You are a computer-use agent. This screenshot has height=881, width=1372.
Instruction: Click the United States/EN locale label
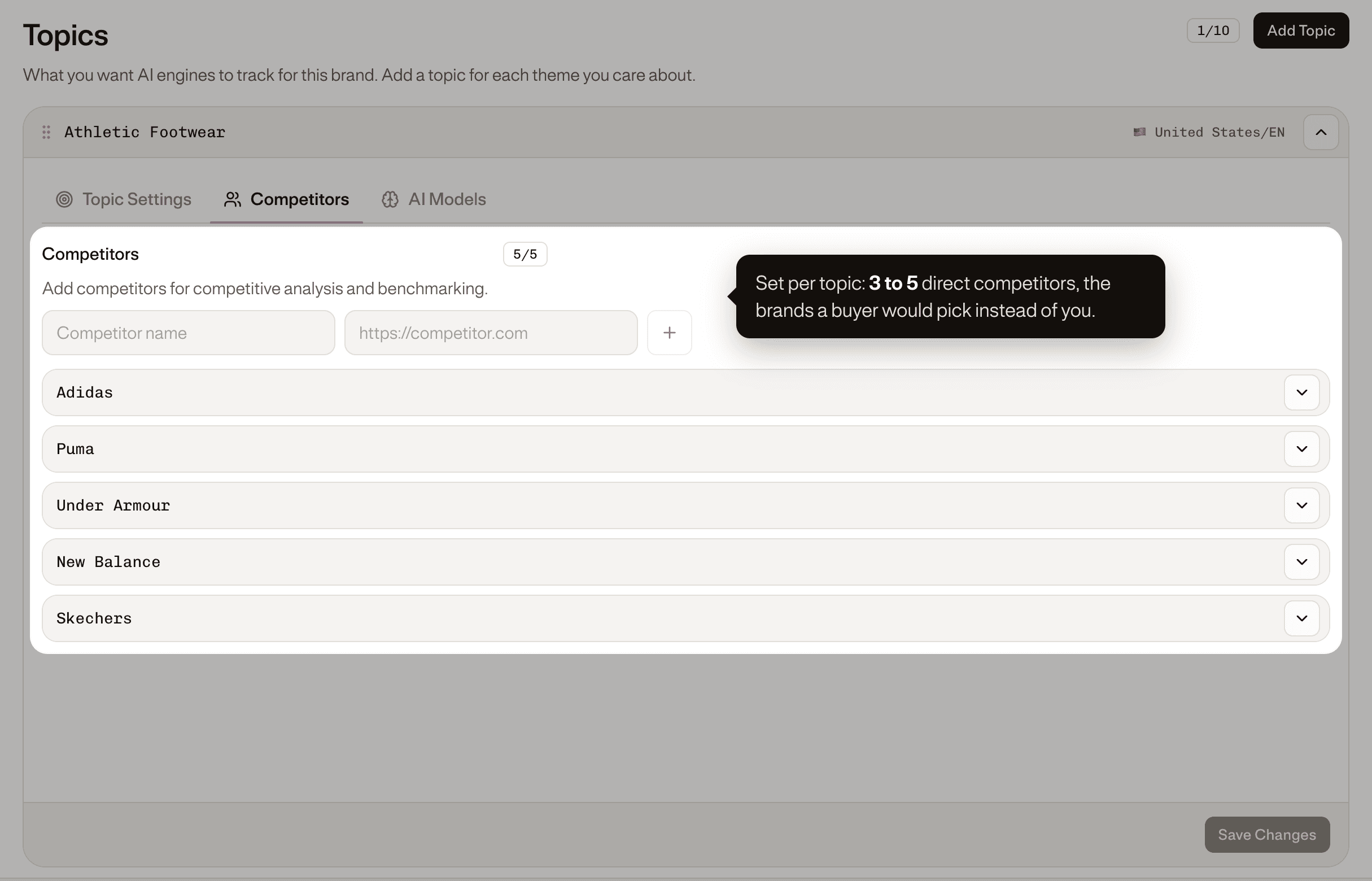coord(1220,132)
